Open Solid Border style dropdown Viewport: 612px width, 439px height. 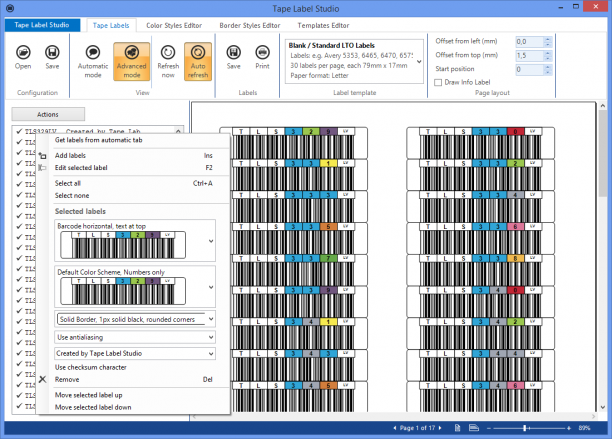[x=211, y=319]
